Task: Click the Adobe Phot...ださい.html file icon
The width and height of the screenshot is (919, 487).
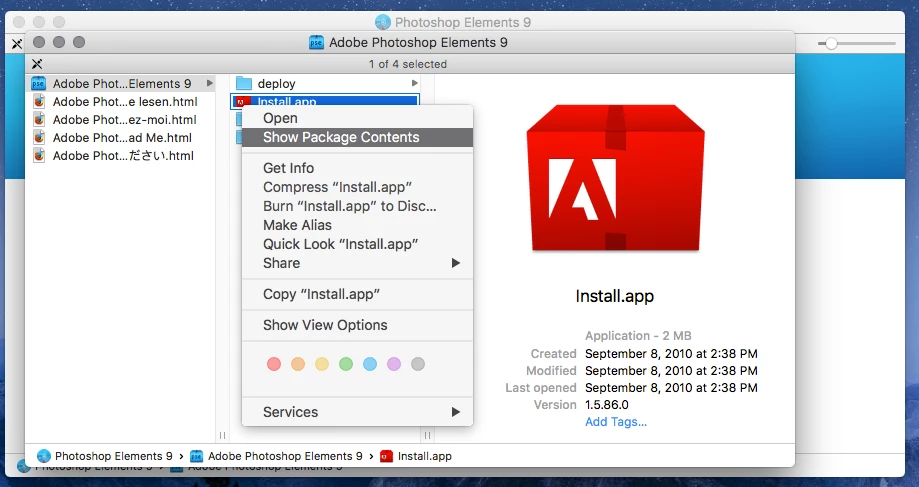Action: pos(39,156)
